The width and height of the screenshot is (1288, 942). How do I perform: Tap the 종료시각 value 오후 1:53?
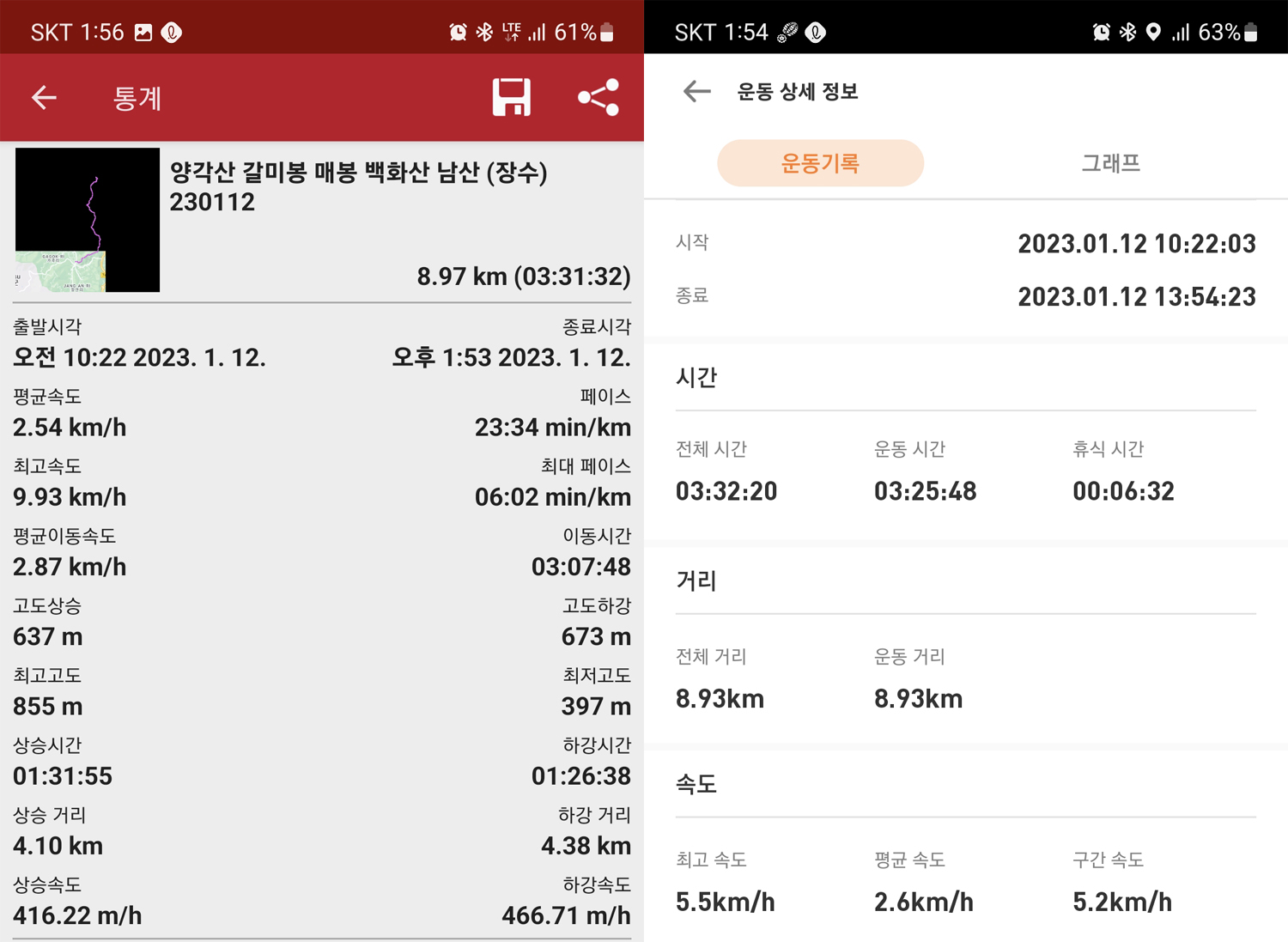pos(512,357)
